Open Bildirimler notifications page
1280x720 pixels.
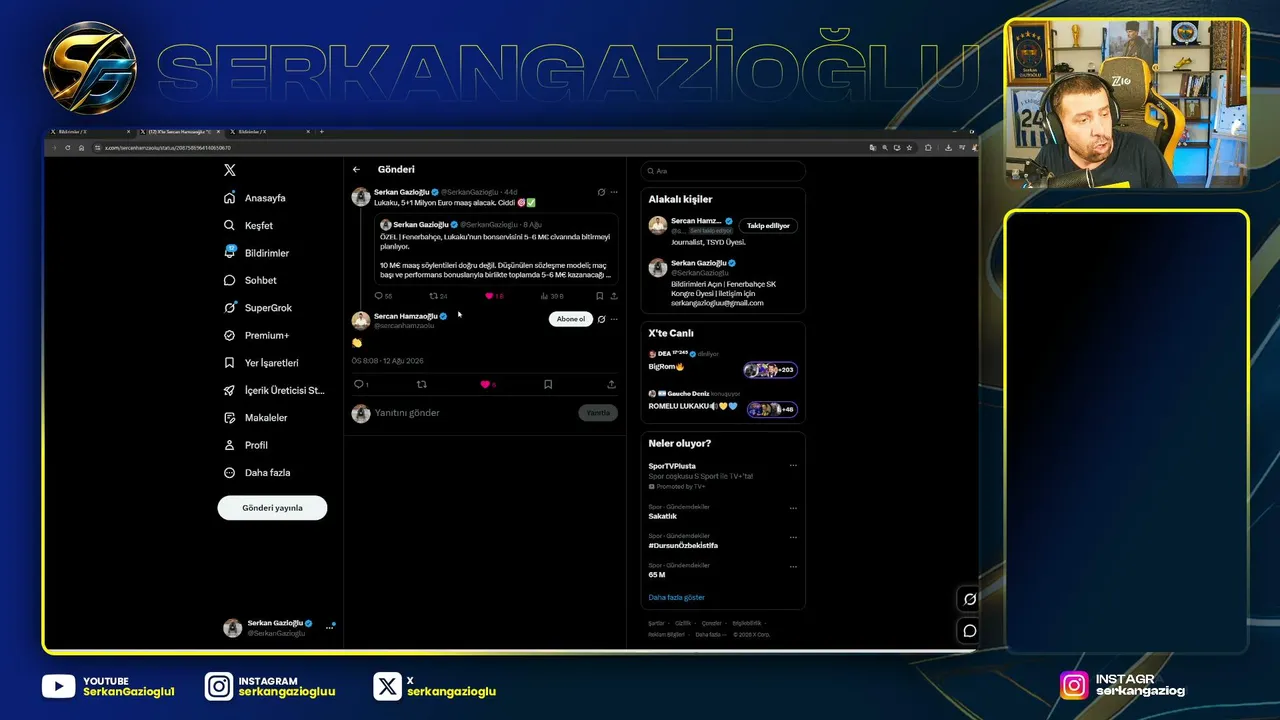[257, 253]
